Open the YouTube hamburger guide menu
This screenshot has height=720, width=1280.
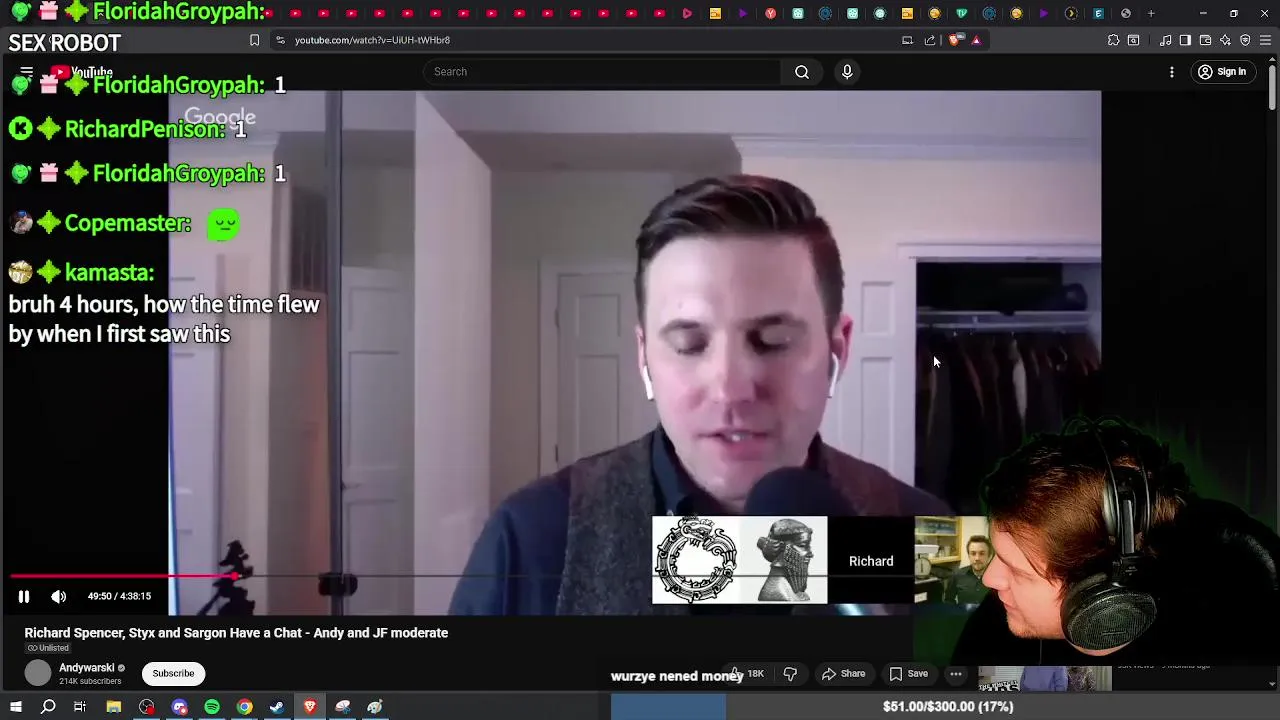tap(27, 72)
